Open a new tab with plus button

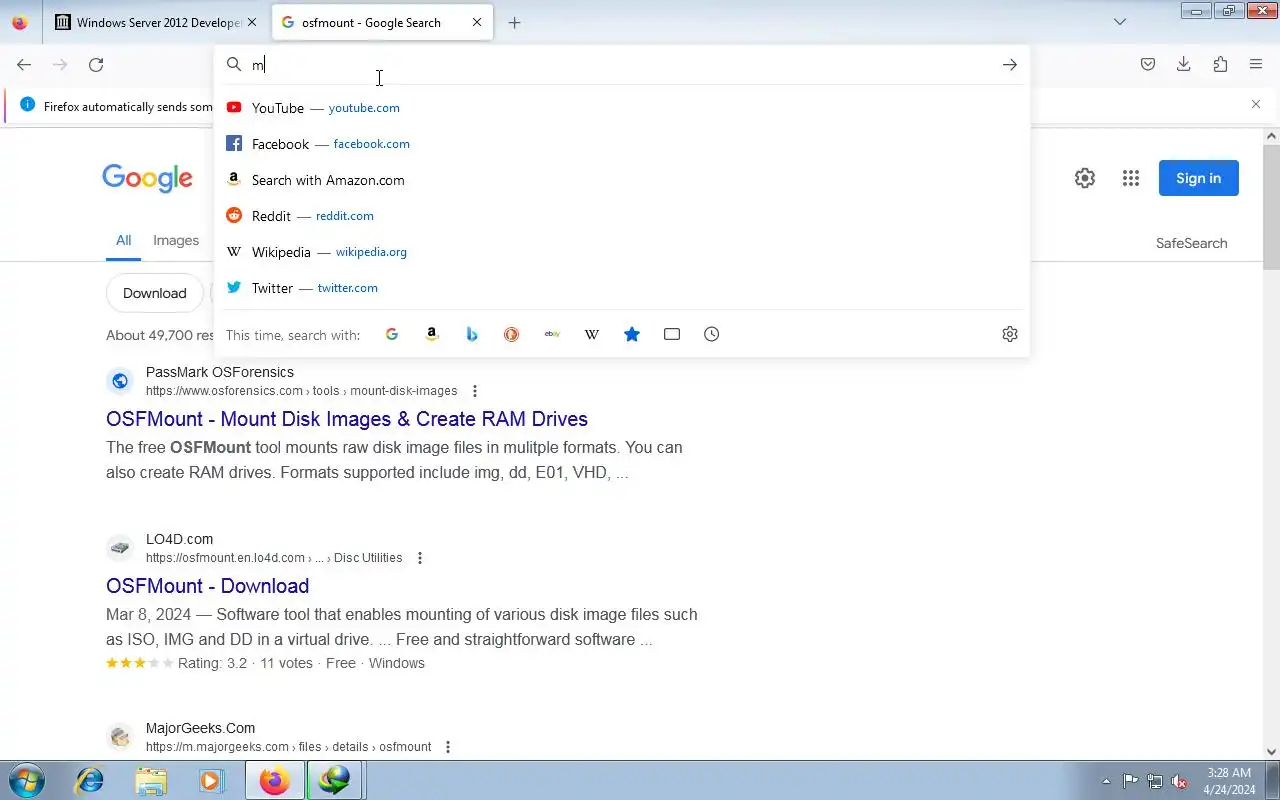pos(514,22)
